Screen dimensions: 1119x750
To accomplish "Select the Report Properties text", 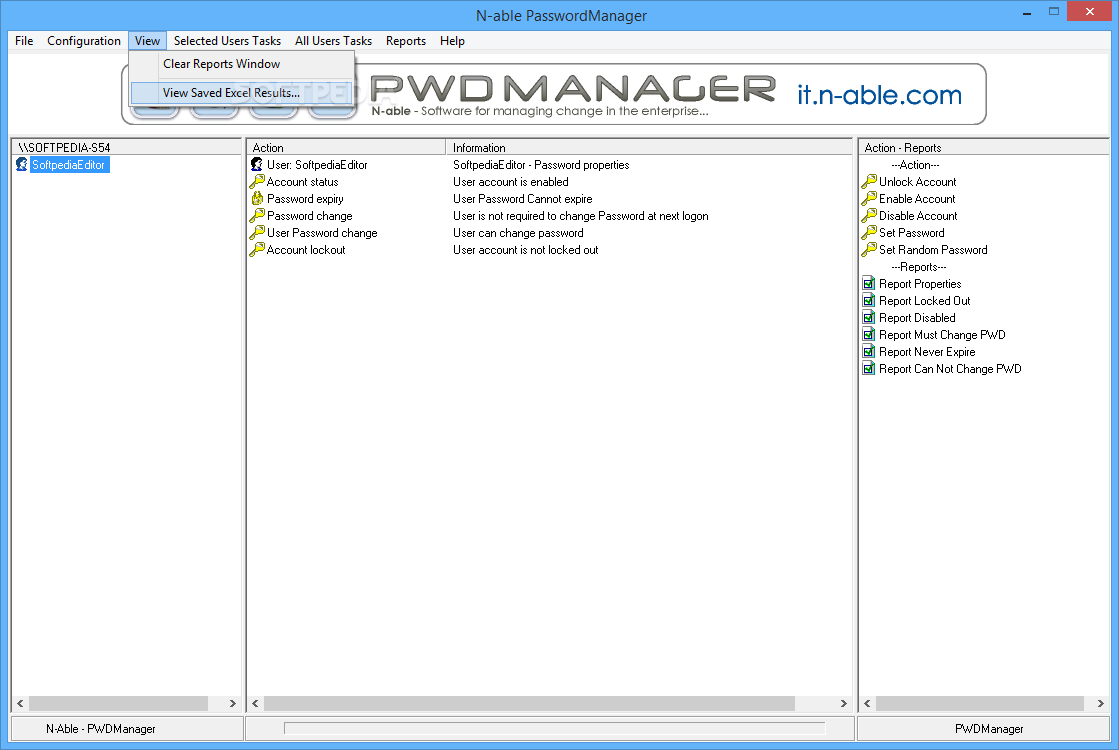I will tap(920, 284).
